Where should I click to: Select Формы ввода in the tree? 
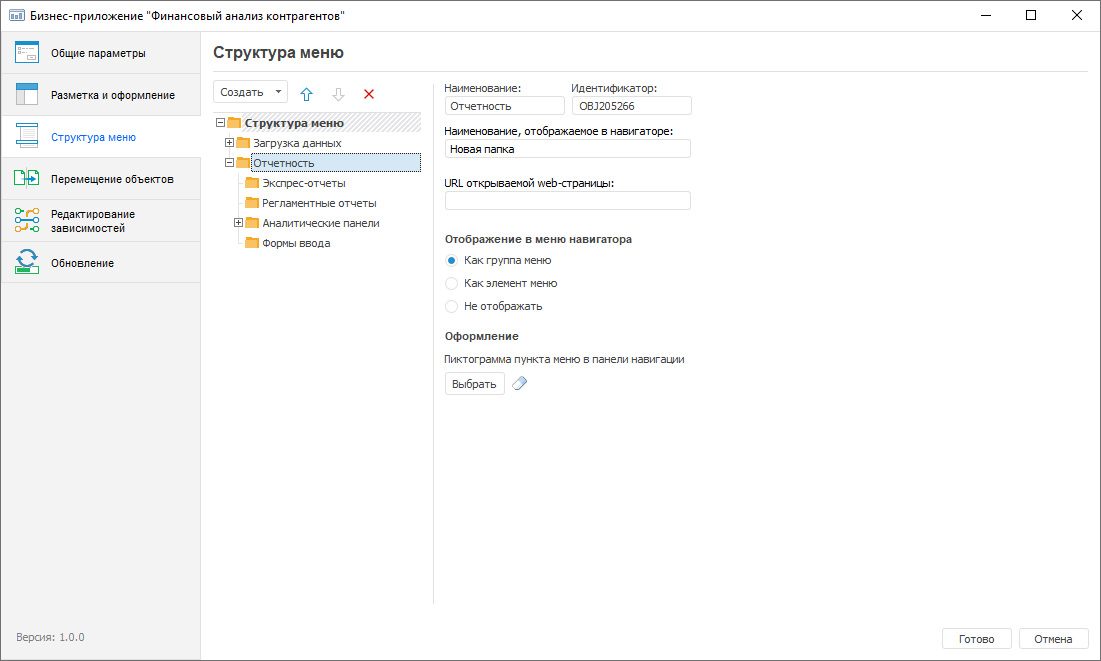(x=296, y=243)
